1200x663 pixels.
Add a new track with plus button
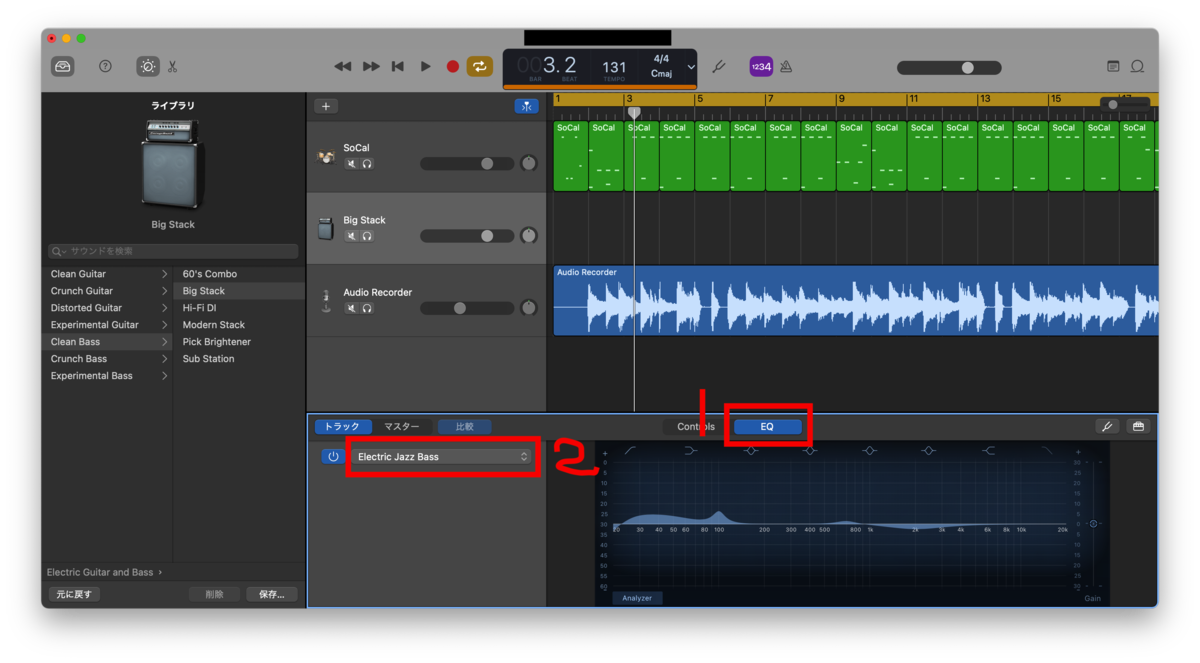click(x=326, y=106)
